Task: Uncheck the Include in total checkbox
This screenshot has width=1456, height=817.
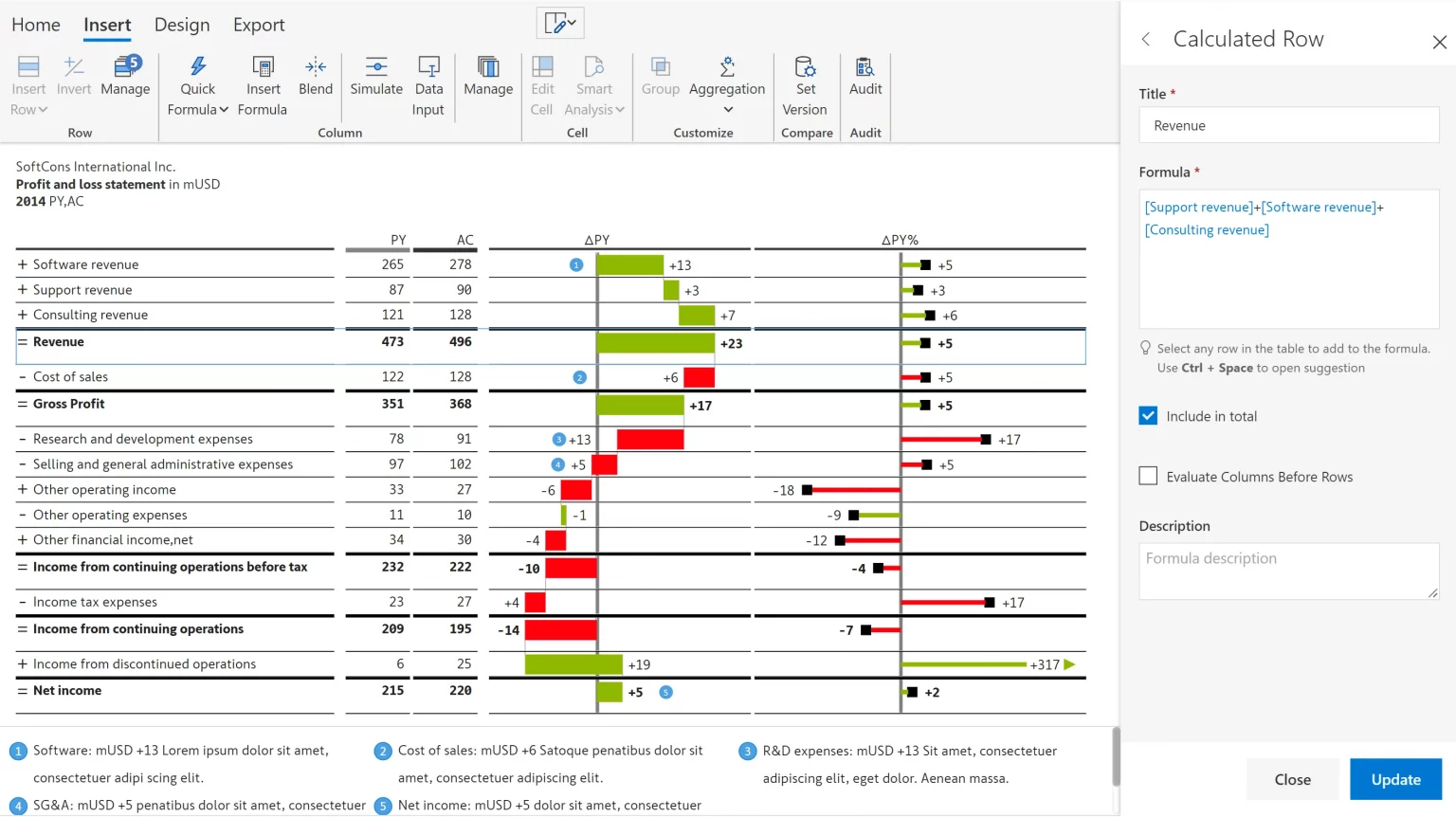Action: [1148, 416]
